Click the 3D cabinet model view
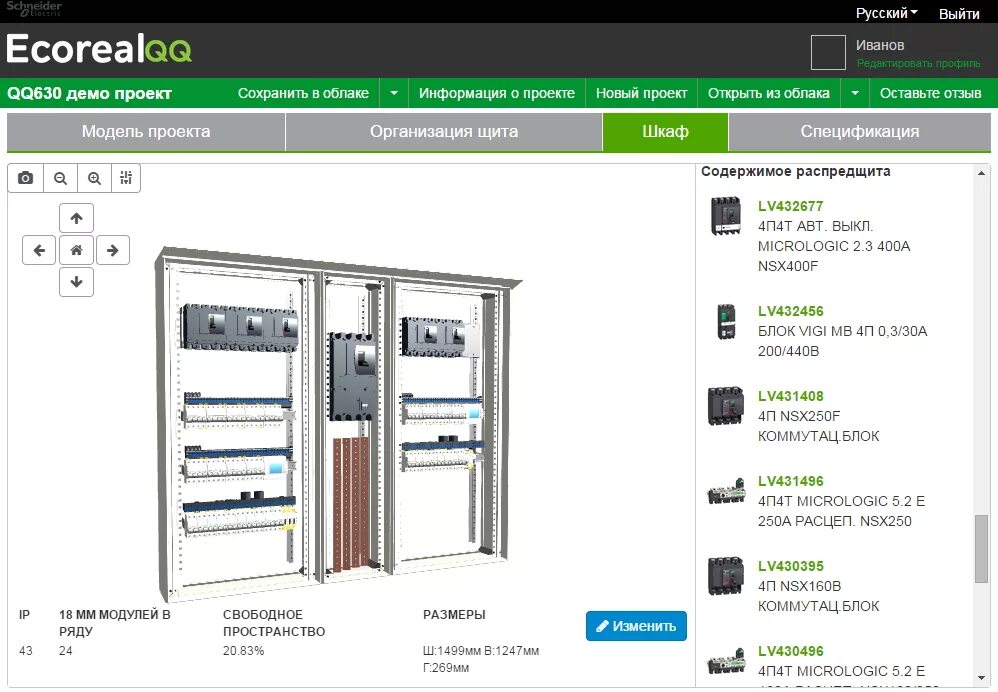This screenshot has width=998, height=692. coord(337,423)
